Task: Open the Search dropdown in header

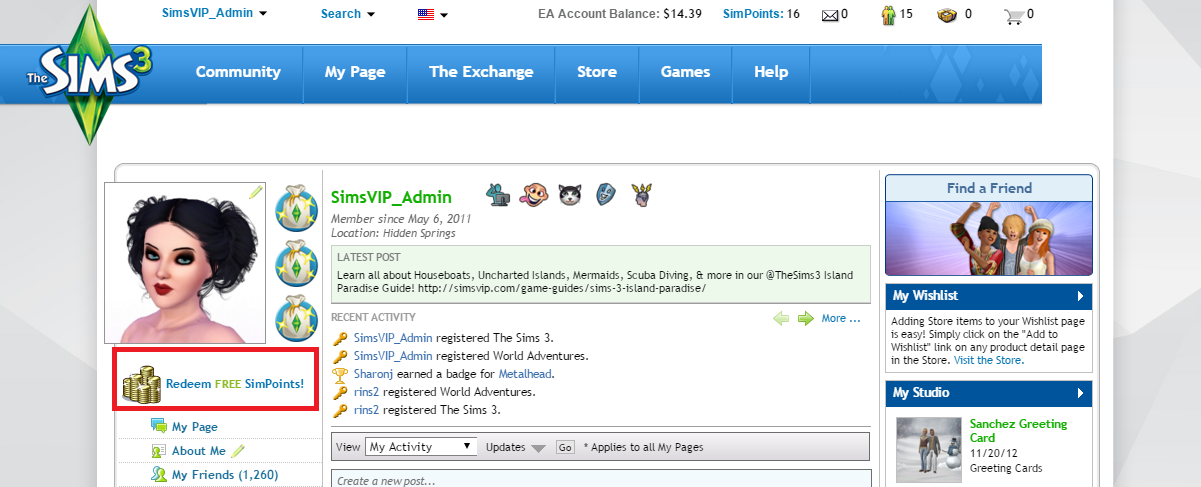Action: pyautogui.click(x=348, y=14)
